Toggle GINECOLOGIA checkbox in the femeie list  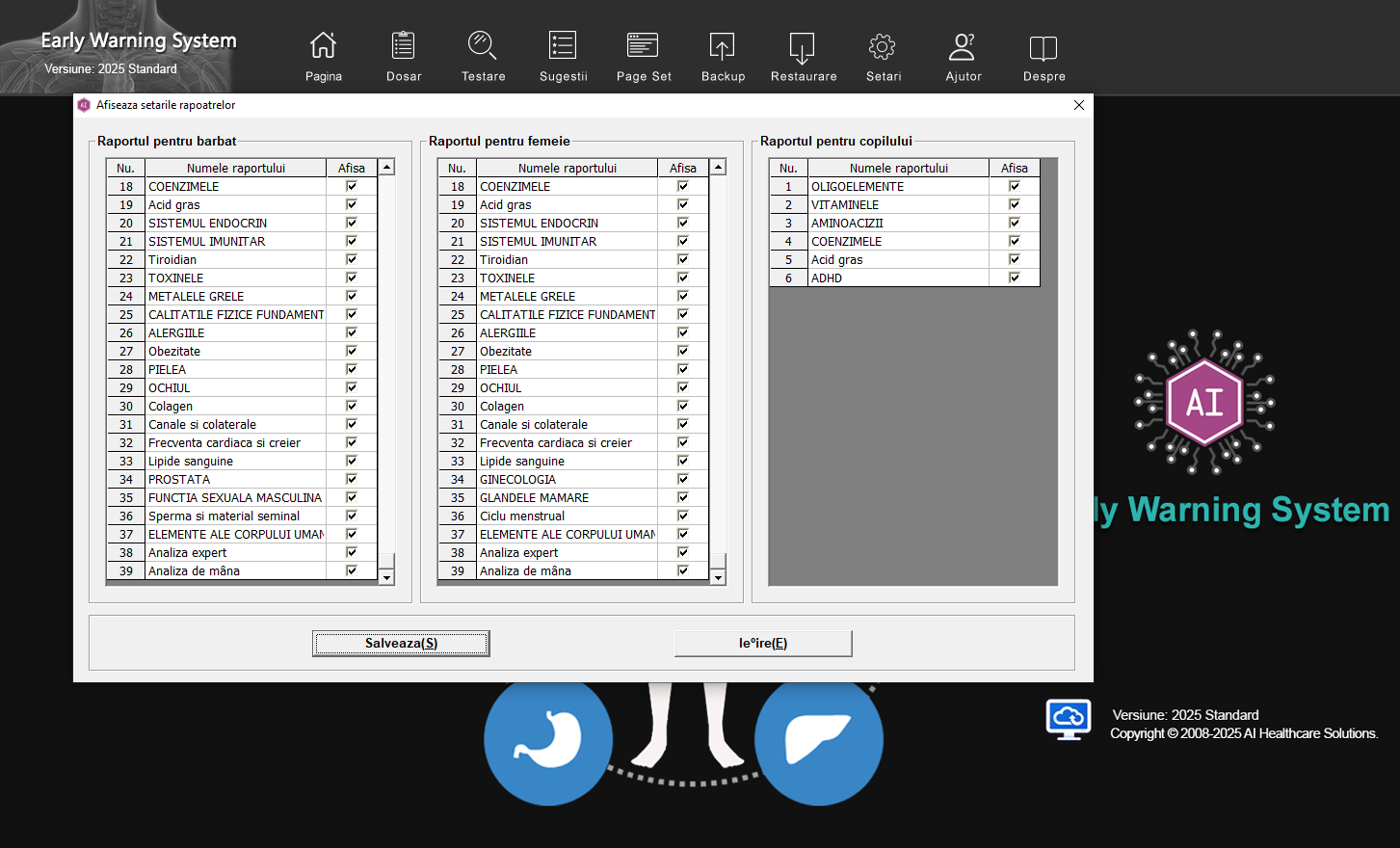683,479
